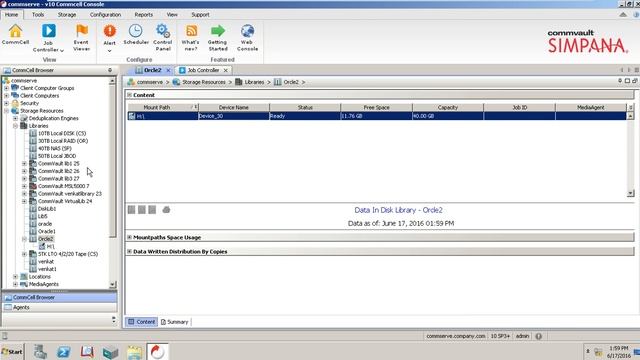The image size is (640, 360).
Task: Open the Alert dropdown arrow
Action: coord(109,51)
